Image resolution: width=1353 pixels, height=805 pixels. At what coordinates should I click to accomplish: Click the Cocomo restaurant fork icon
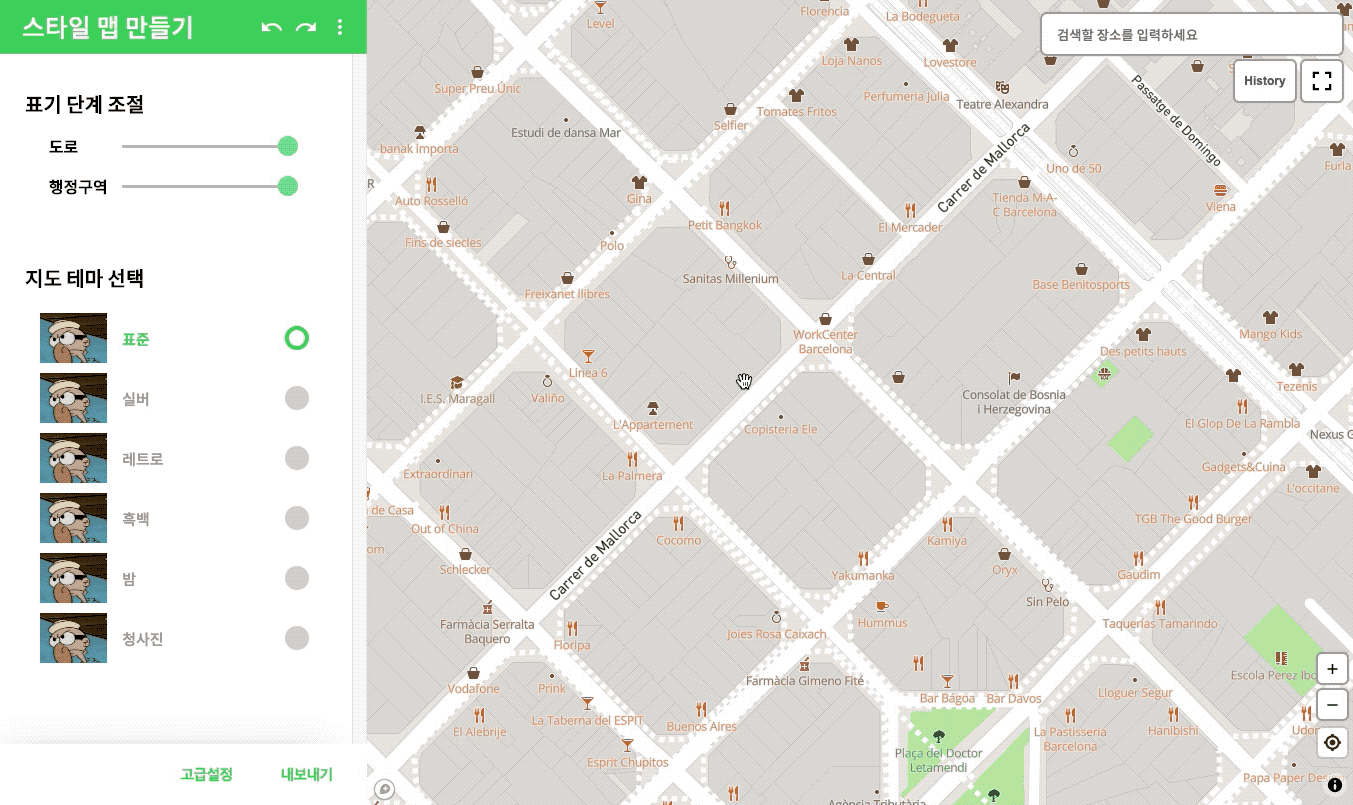[679, 523]
